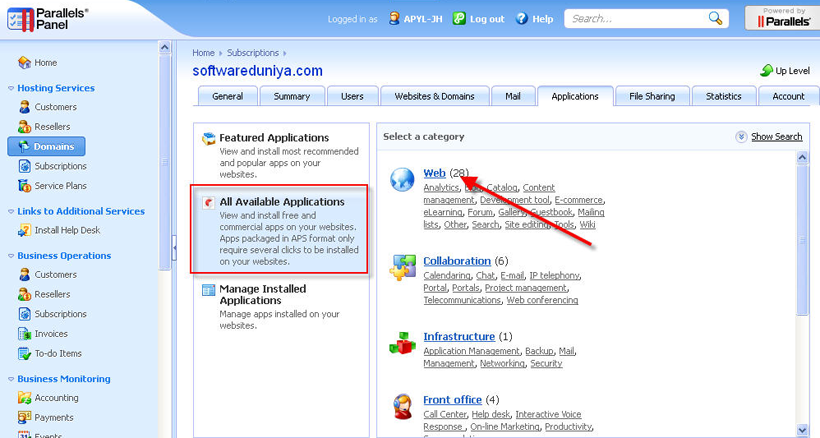Open the General tab
The width and height of the screenshot is (820, 438).
coord(227,96)
